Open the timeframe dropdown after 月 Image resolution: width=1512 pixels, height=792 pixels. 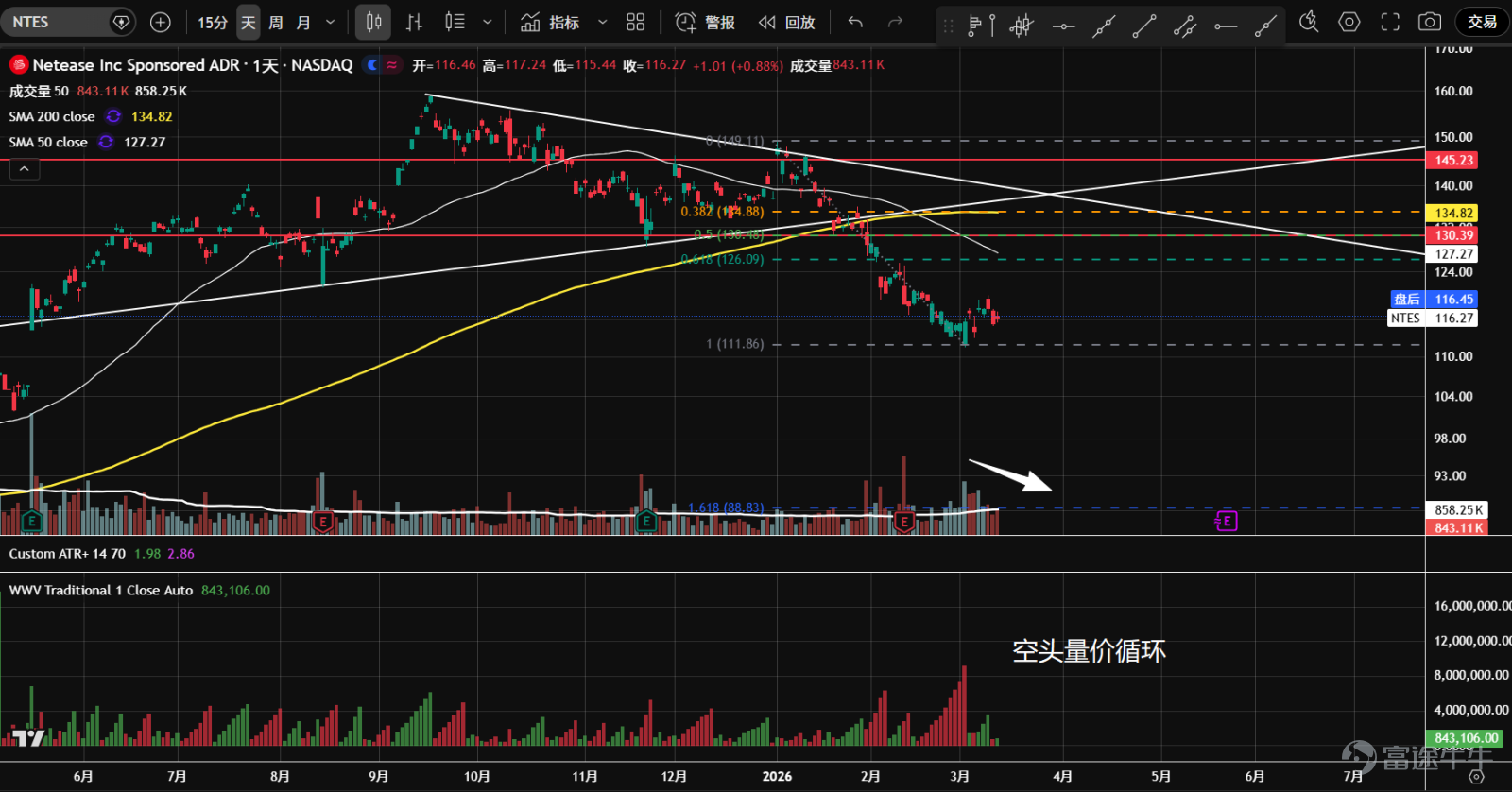coord(330,22)
